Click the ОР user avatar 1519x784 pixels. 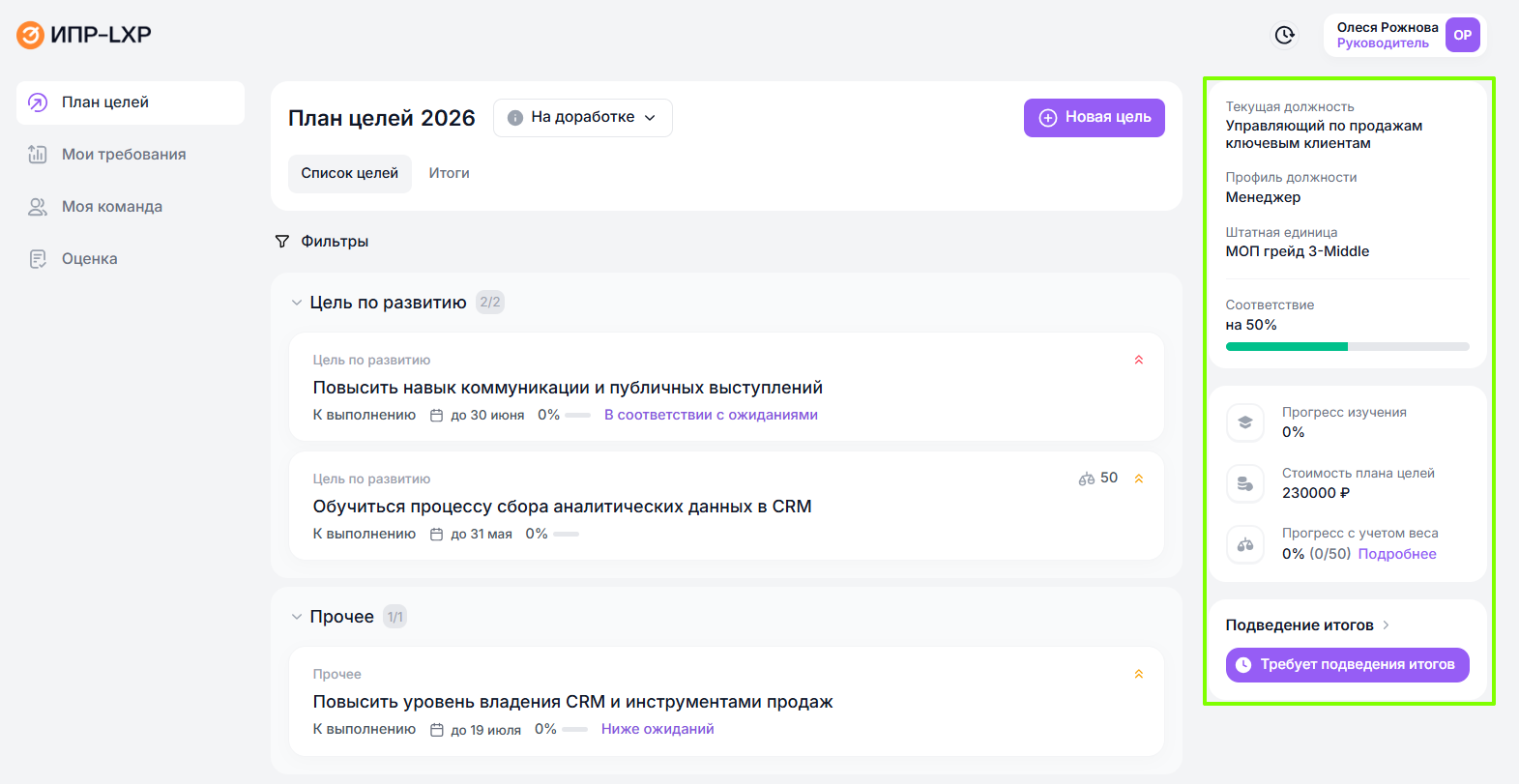point(1462,36)
